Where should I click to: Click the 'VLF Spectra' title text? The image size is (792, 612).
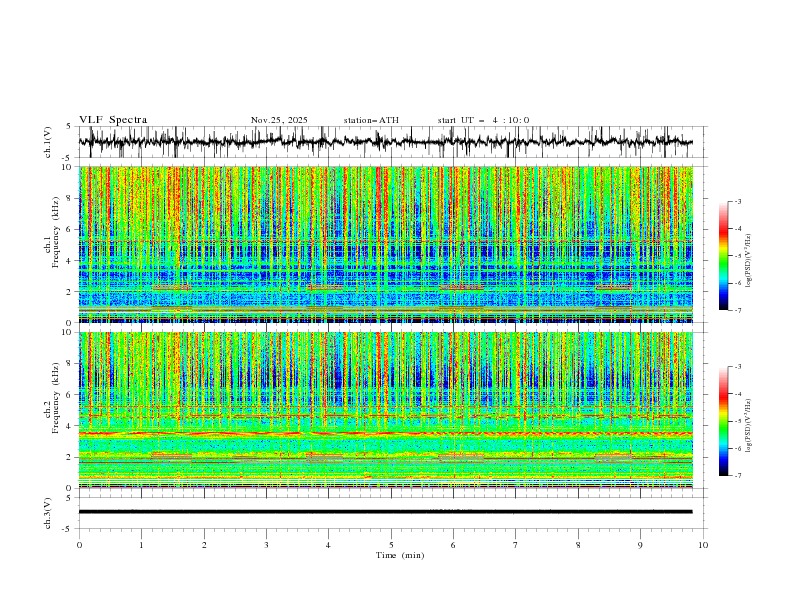[x=113, y=120]
